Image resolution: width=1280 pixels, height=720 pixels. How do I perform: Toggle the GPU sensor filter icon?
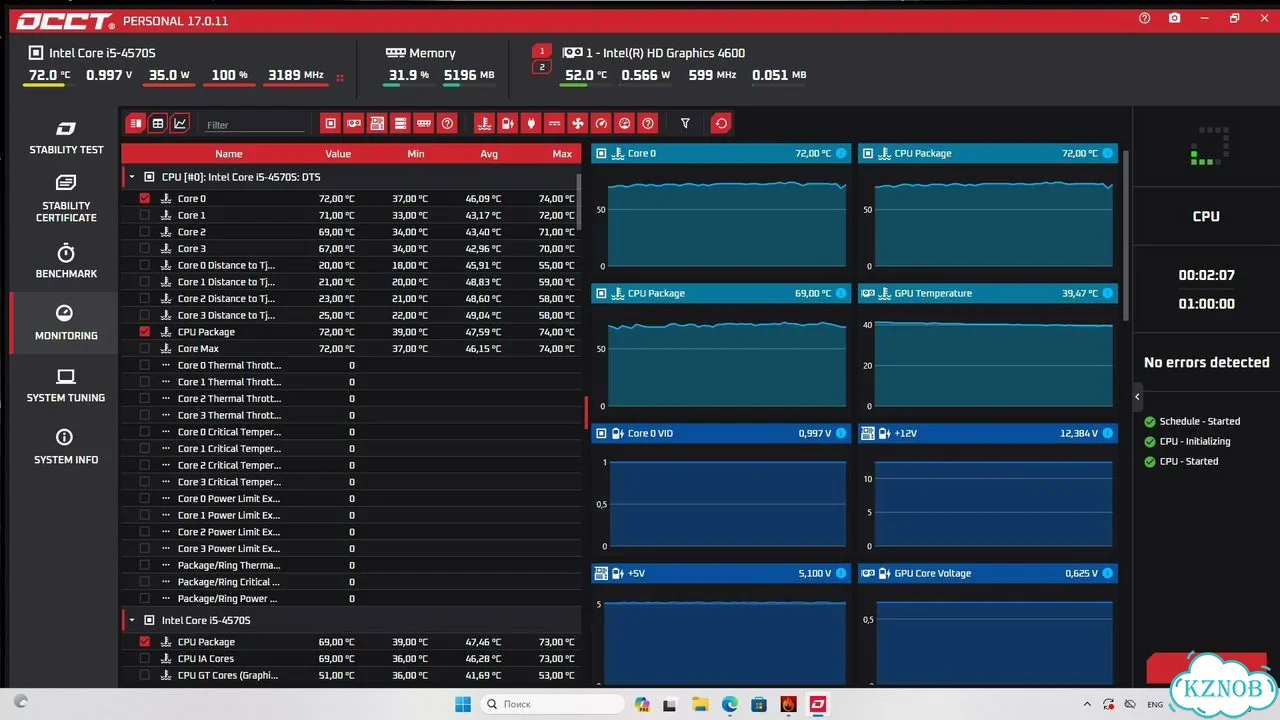tap(353, 123)
